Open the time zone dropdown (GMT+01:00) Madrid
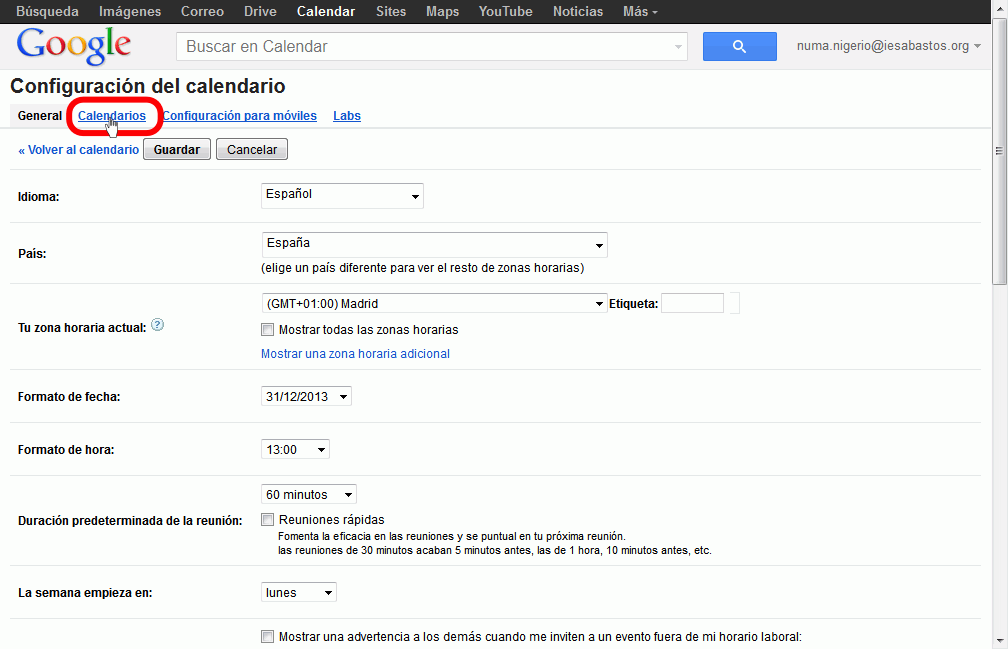Image resolution: width=1008 pixels, height=649 pixels. [x=434, y=303]
